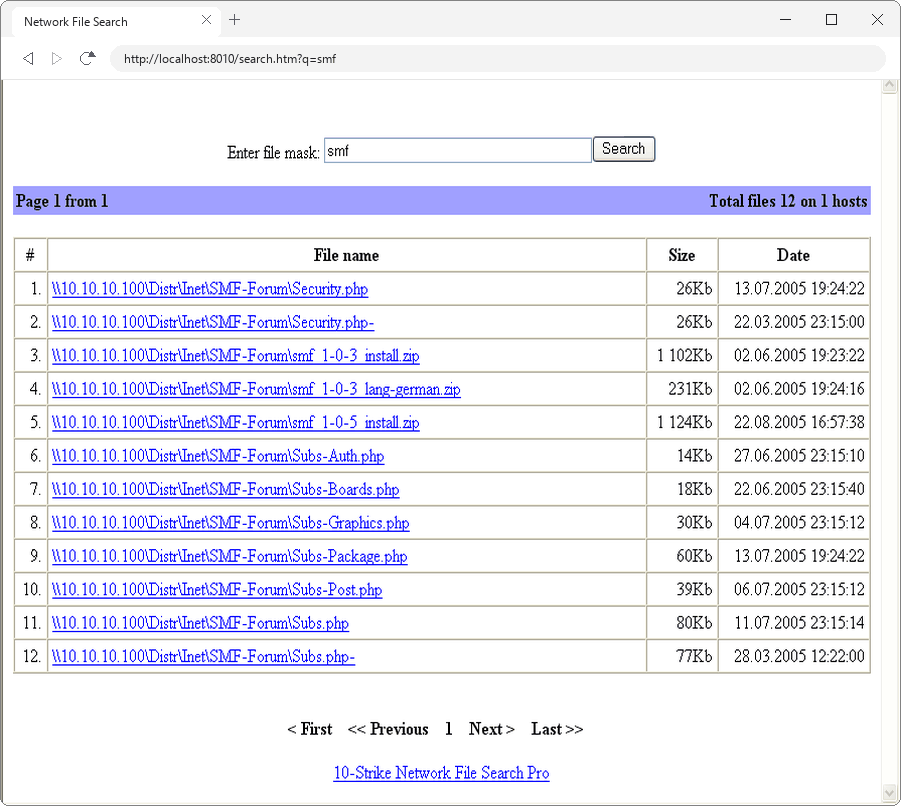
Task: Minimize the browser window
Action: pos(786,20)
